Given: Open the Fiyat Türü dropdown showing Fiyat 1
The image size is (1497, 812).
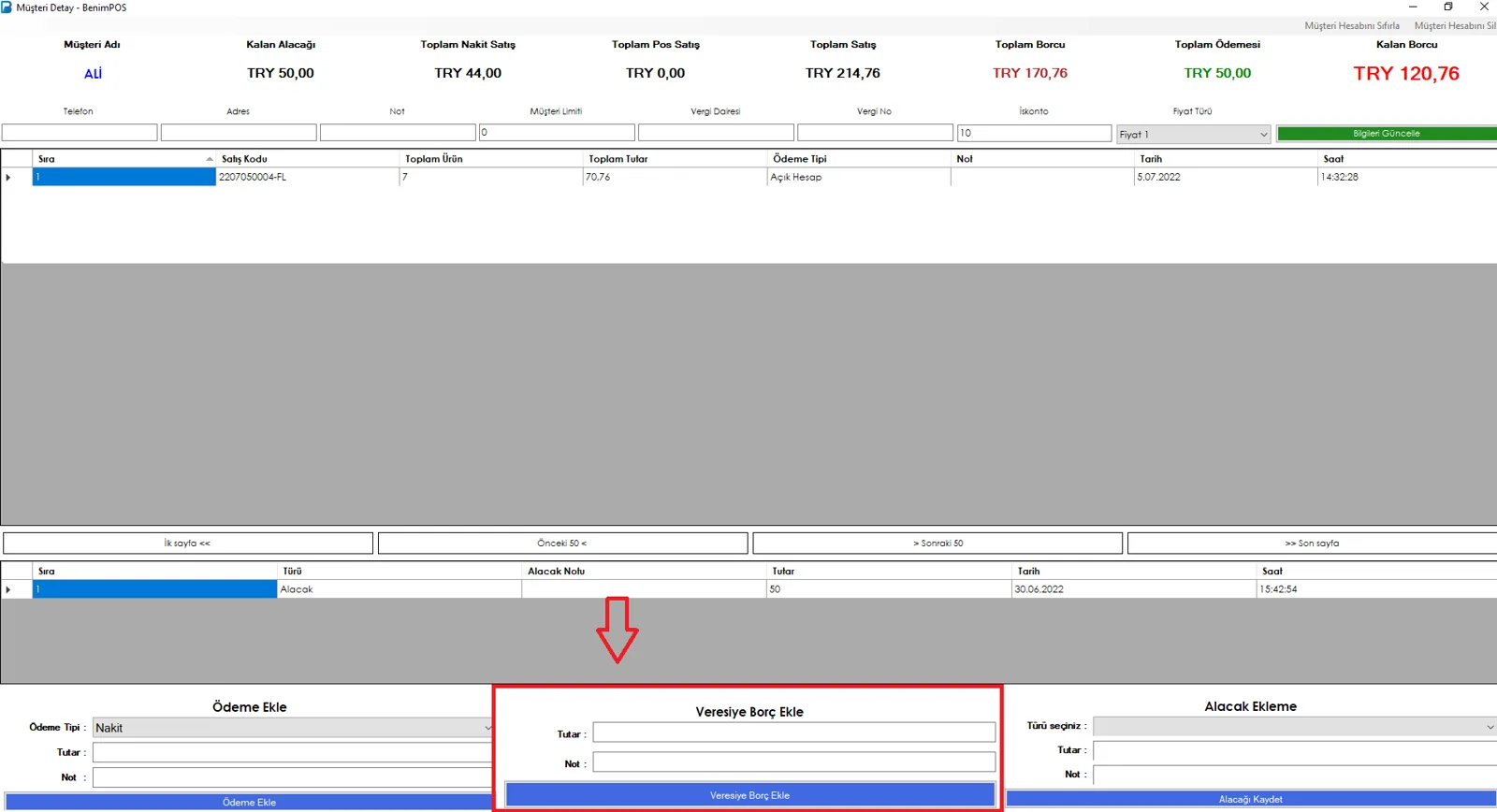Looking at the screenshot, I should click(1193, 135).
